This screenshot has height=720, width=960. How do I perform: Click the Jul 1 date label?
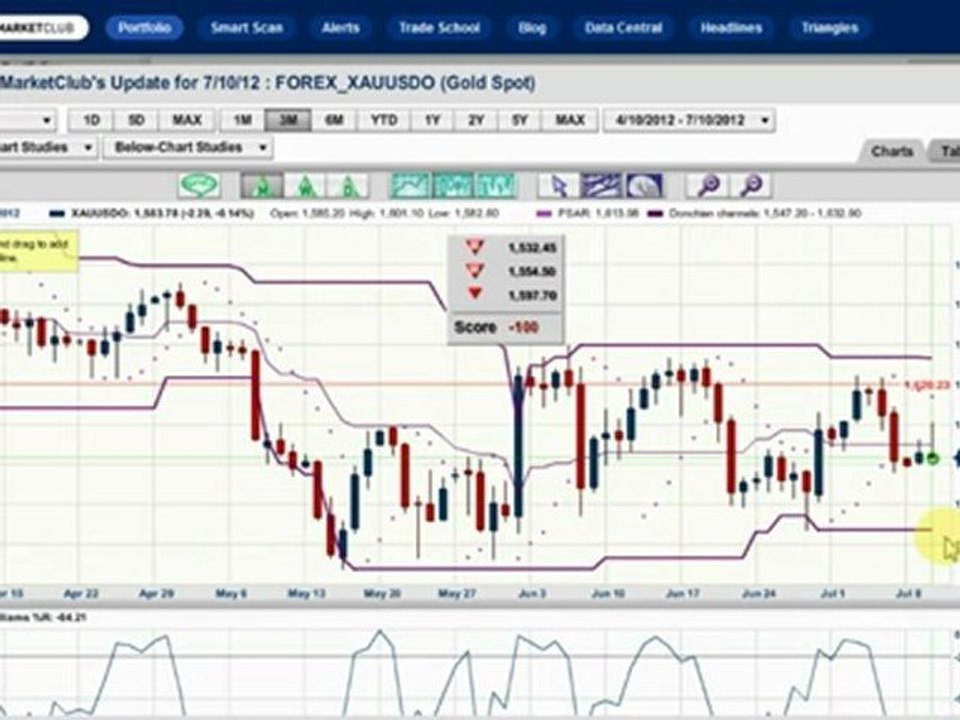832,593
